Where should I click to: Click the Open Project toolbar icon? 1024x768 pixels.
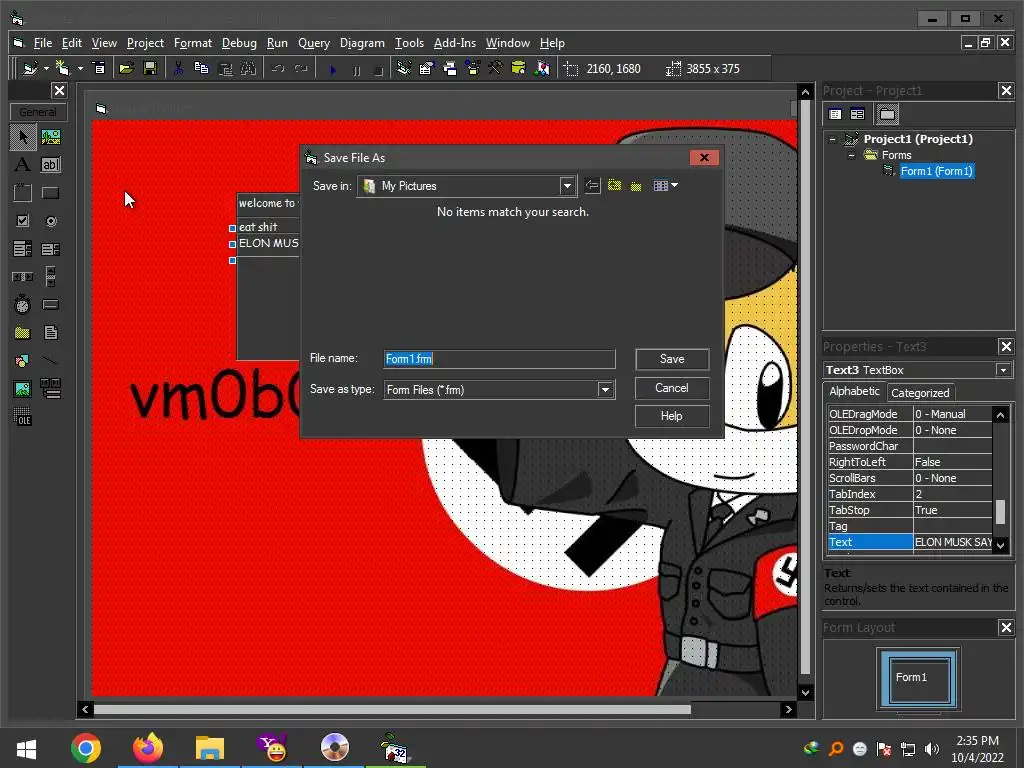tap(126, 68)
